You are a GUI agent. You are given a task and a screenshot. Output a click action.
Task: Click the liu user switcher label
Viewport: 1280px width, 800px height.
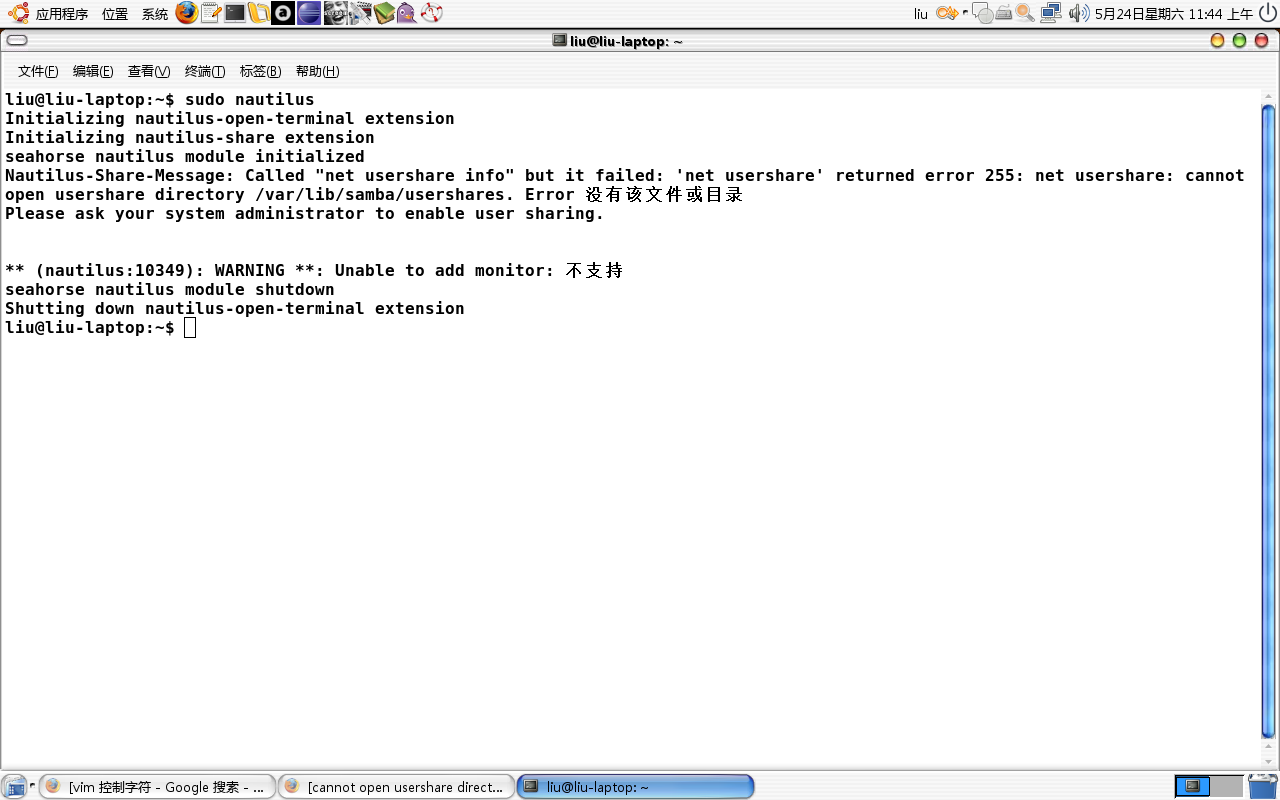click(x=921, y=14)
